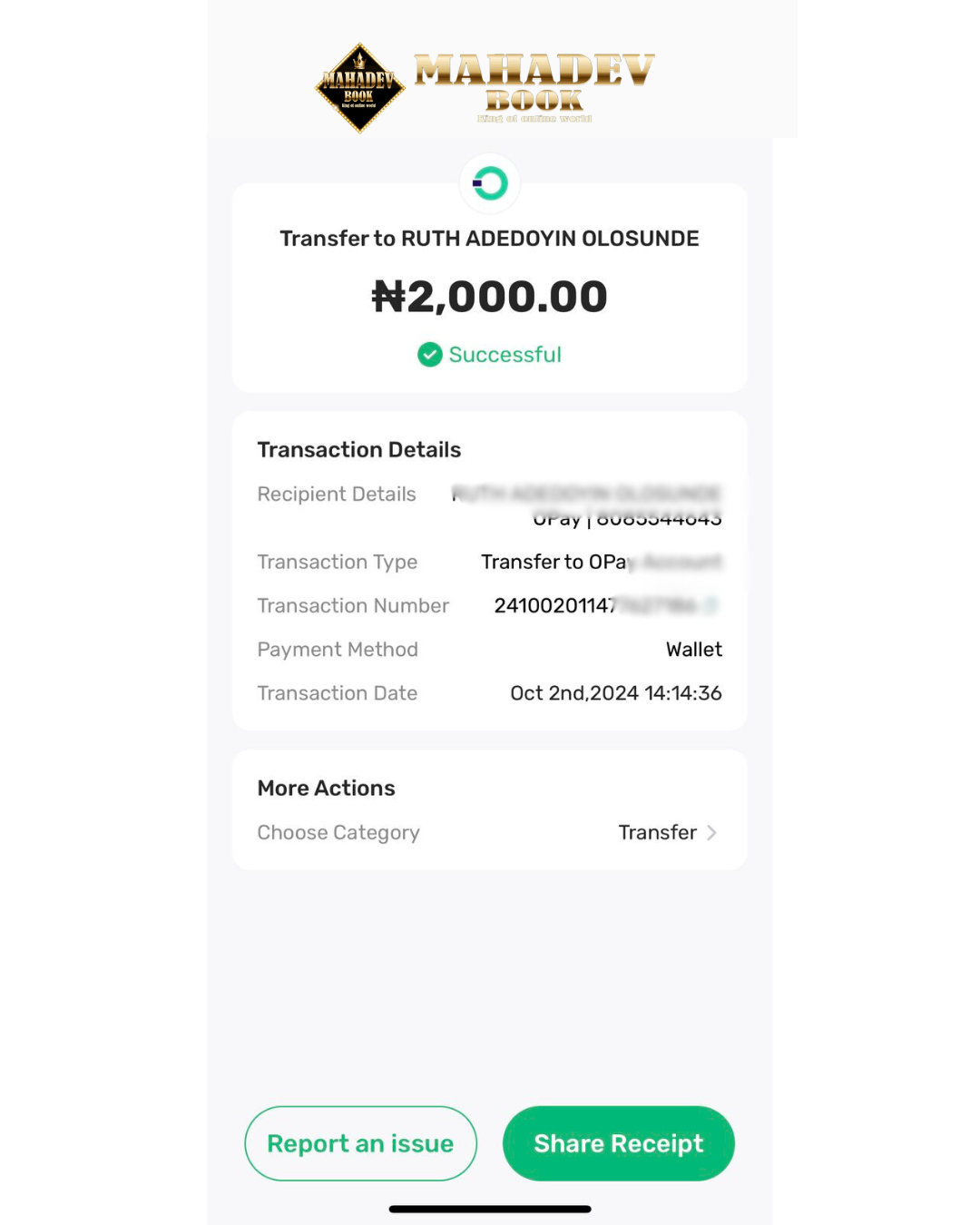Tap the Share Receipt button
The height and width of the screenshot is (1225, 980).
(619, 1143)
